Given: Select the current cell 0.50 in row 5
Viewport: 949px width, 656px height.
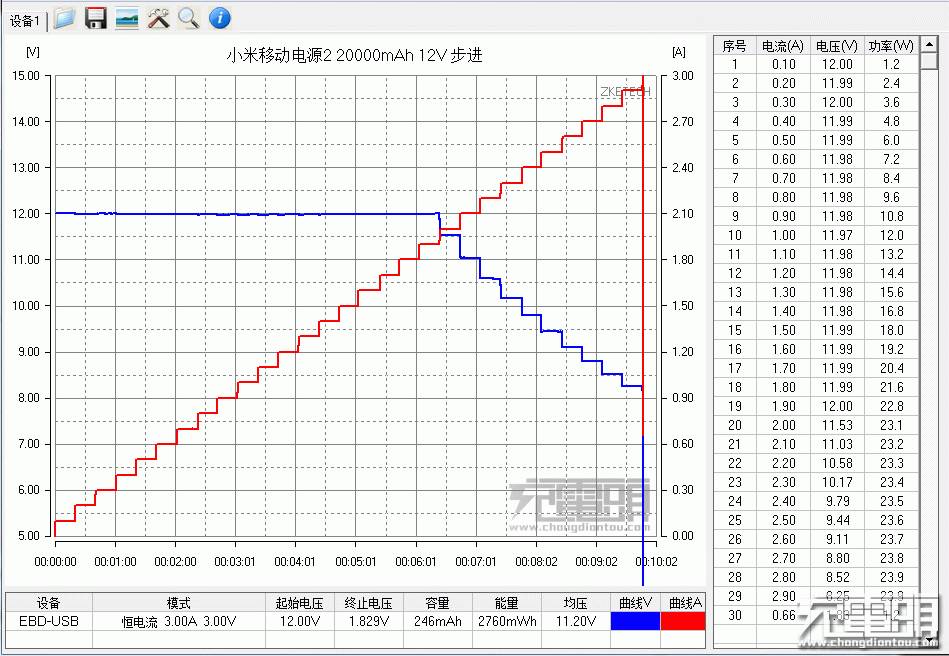Looking at the screenshot, I should click(783, 140).
